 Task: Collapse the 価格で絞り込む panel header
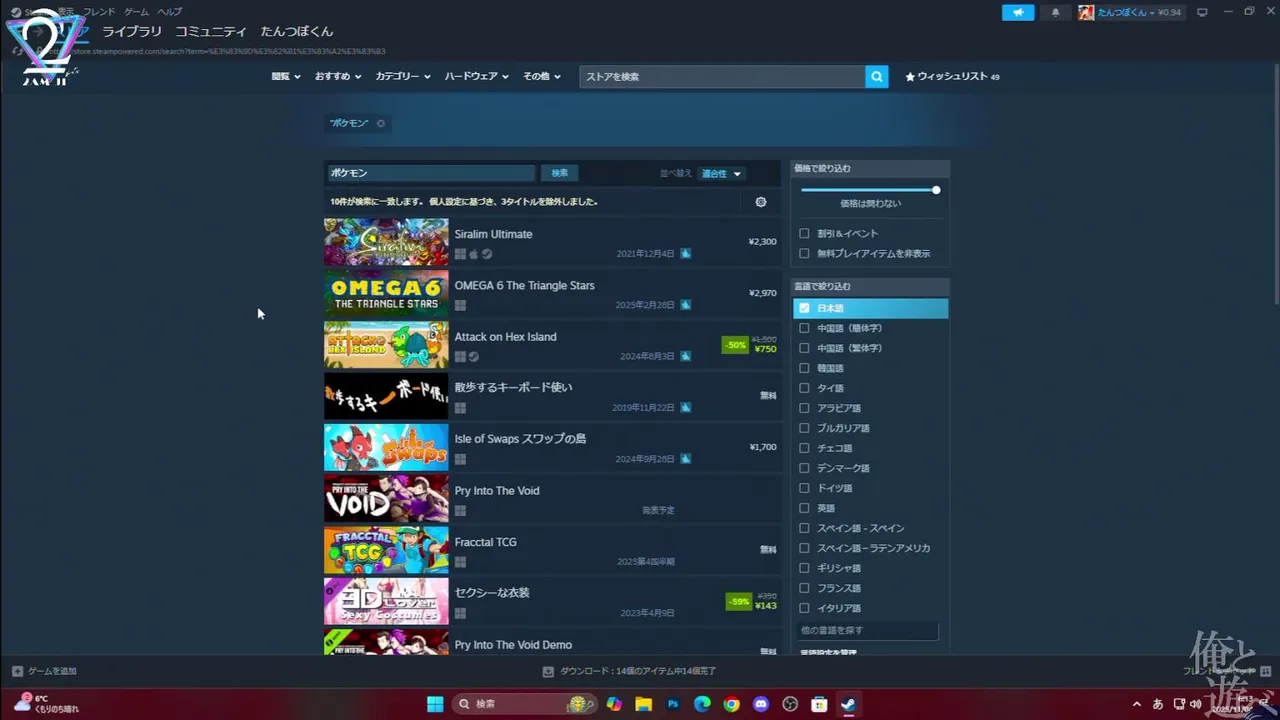tap(870, 168)
